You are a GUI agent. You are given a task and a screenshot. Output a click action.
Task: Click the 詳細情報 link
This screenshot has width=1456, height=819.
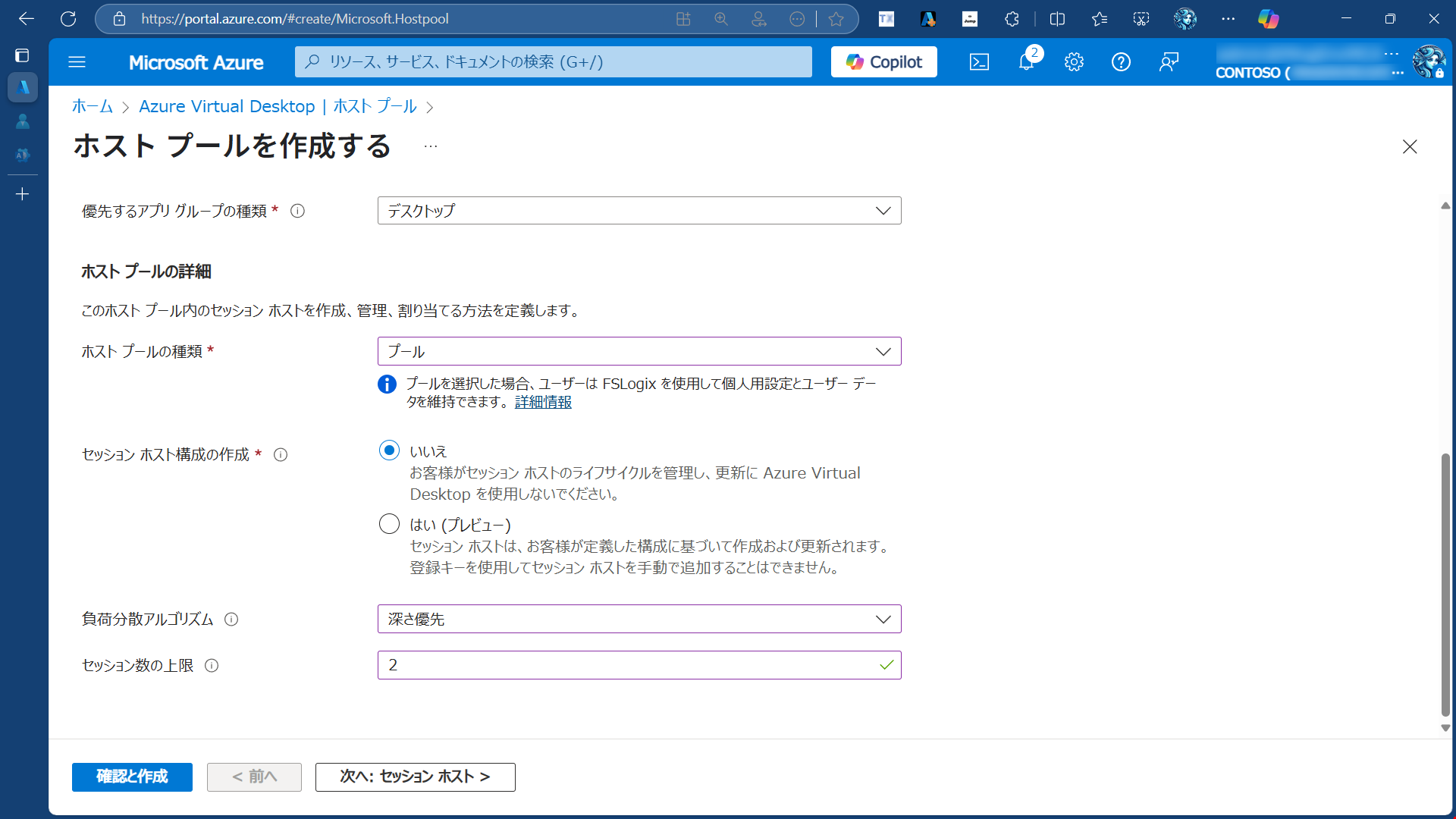pyautogui.click(x=543, y=402)
